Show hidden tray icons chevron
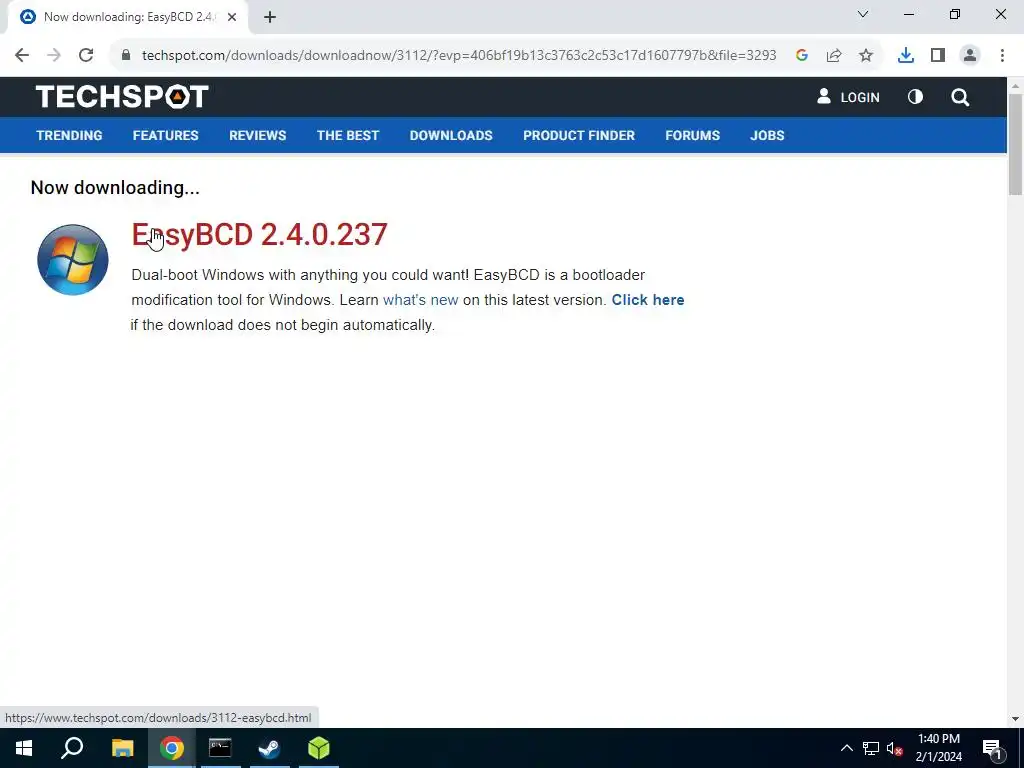1024x768 pixels. click(x=846, y=748)
